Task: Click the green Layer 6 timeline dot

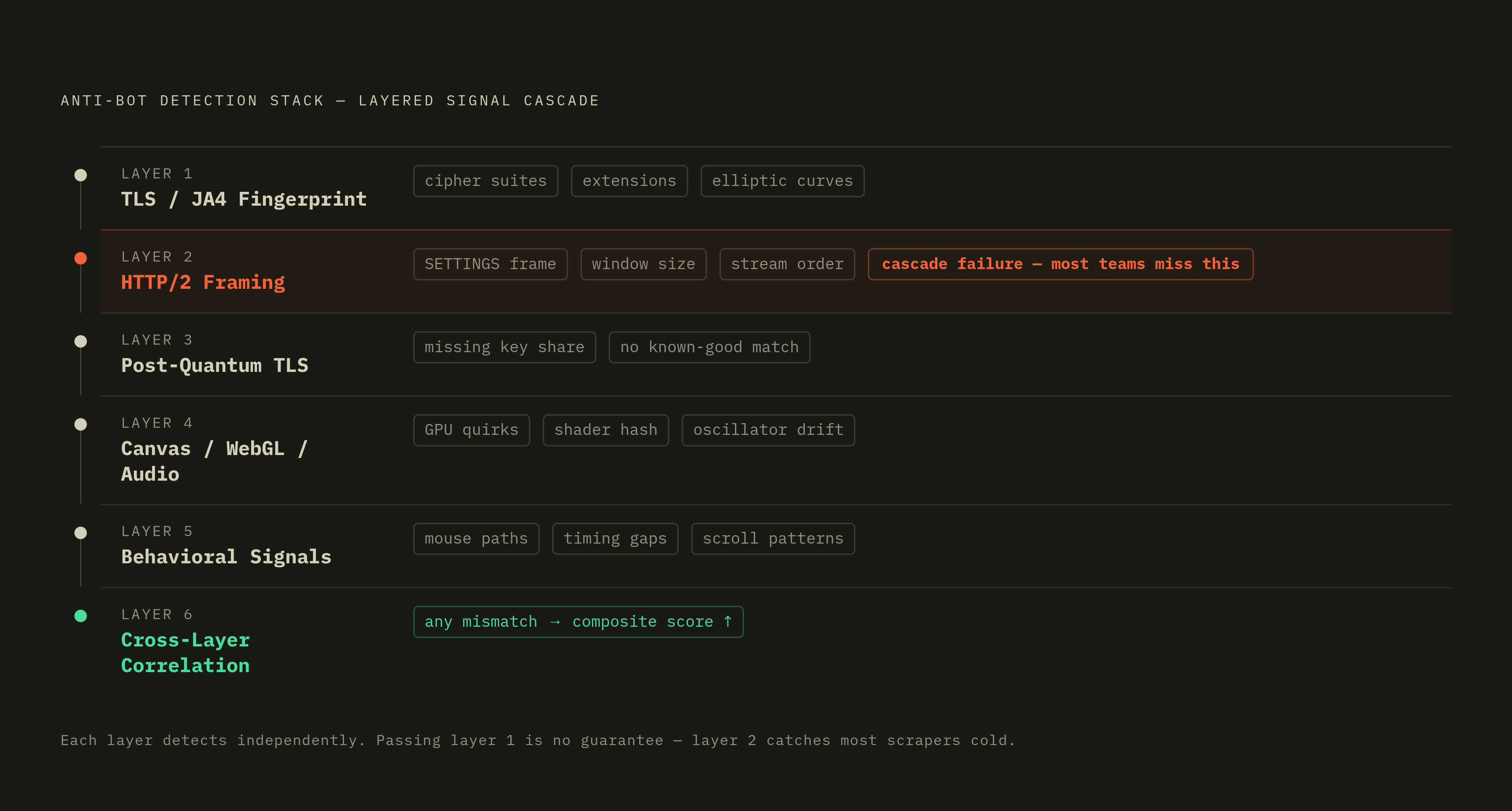Action: pos(81,615)
